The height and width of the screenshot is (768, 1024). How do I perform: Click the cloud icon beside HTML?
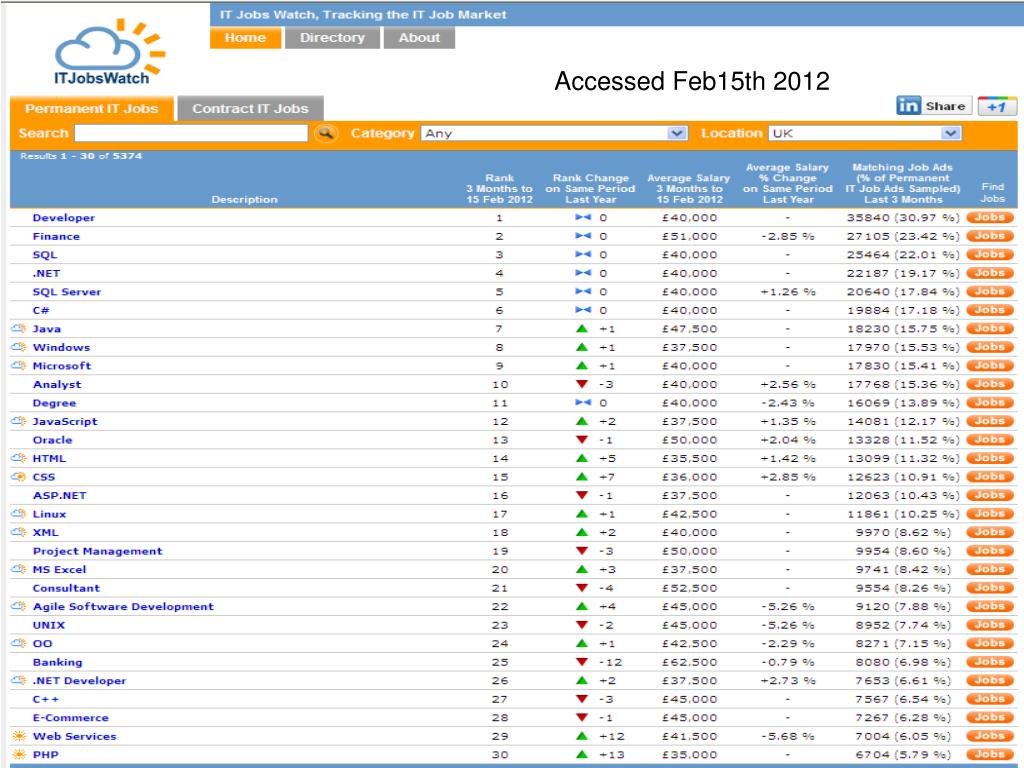pos(19,458)
